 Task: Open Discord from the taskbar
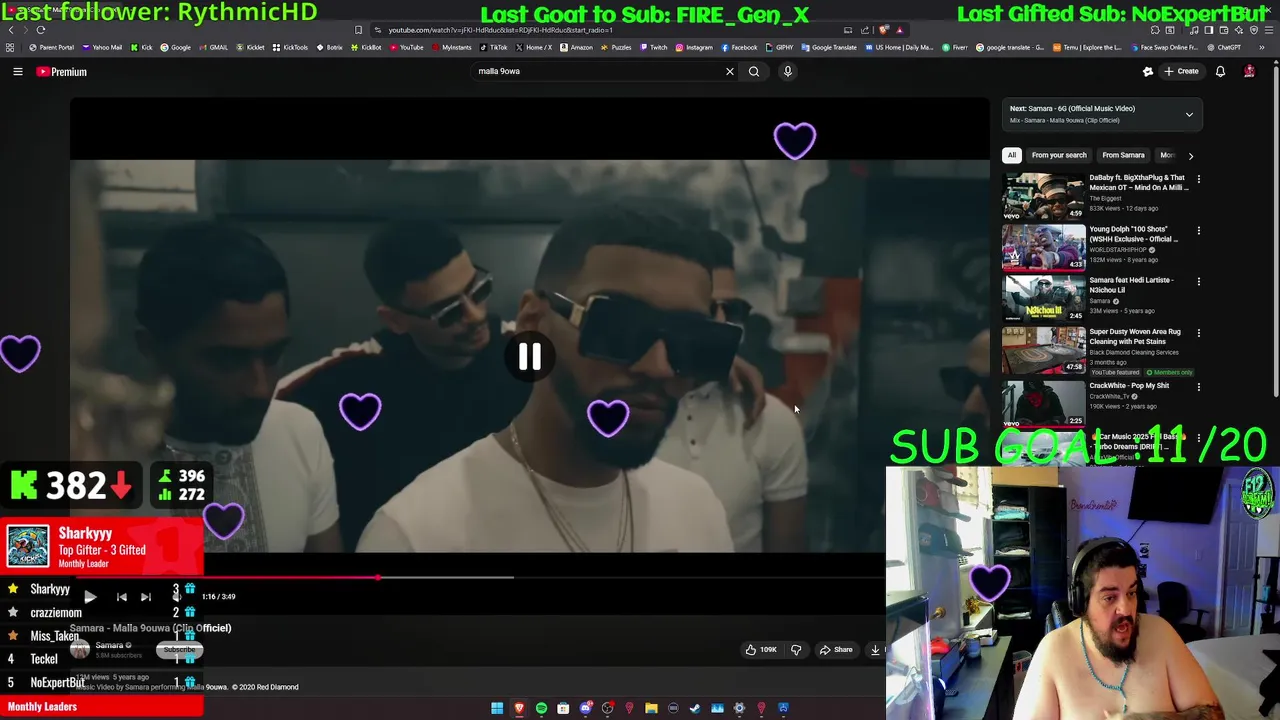coord(586,708)
